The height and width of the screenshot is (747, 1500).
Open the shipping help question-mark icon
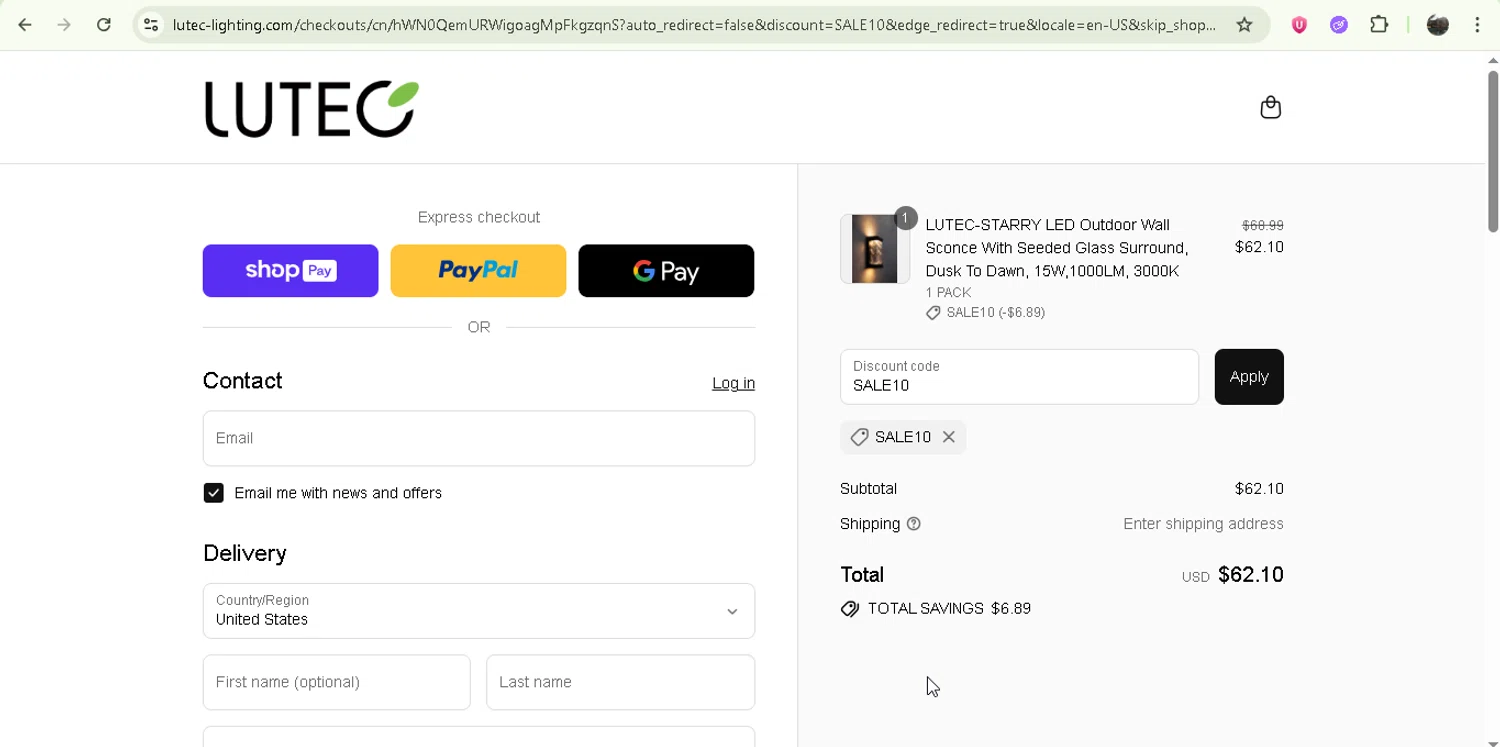click(913, 524)
